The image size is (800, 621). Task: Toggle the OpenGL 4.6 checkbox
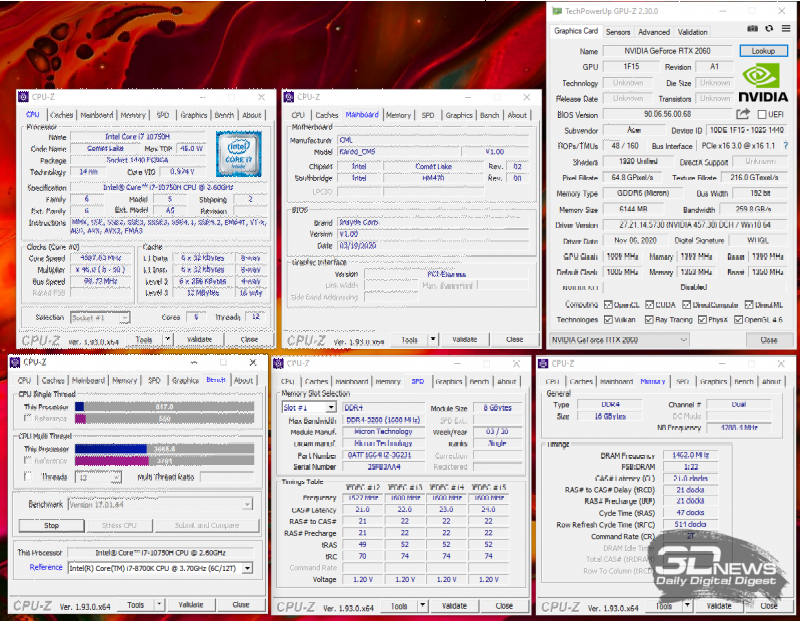738,319
